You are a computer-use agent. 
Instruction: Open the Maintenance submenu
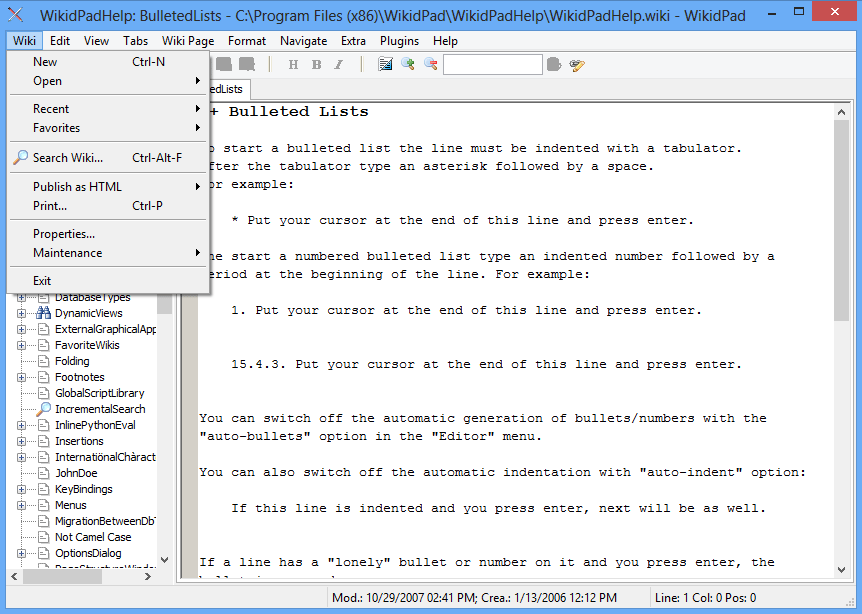[108, 253]
